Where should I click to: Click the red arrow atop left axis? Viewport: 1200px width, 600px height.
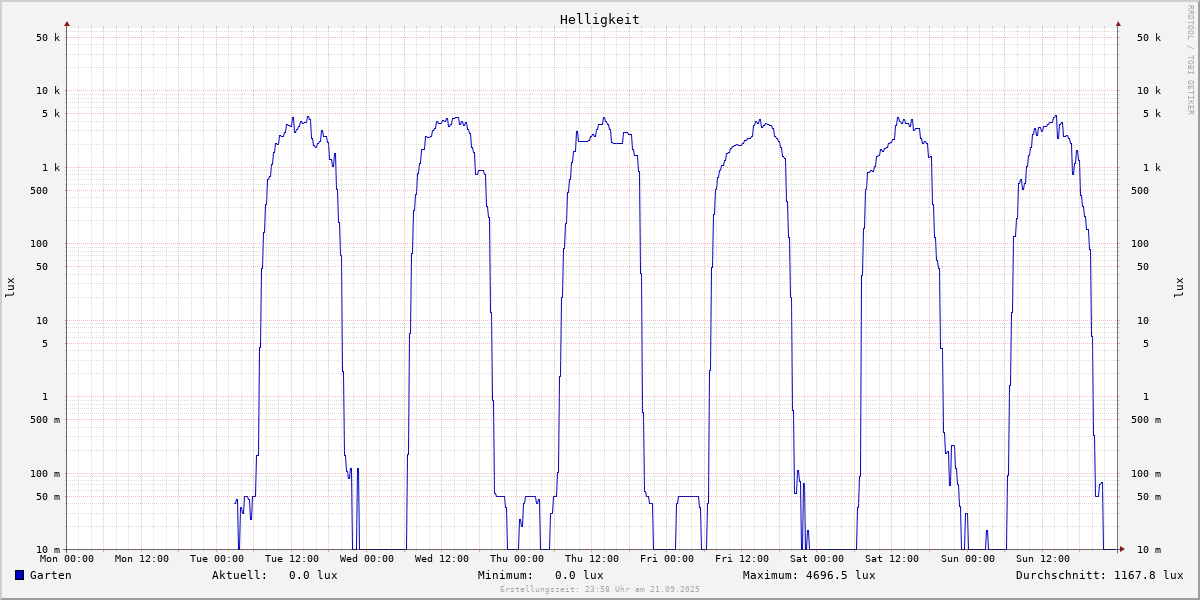coord(67,23)
